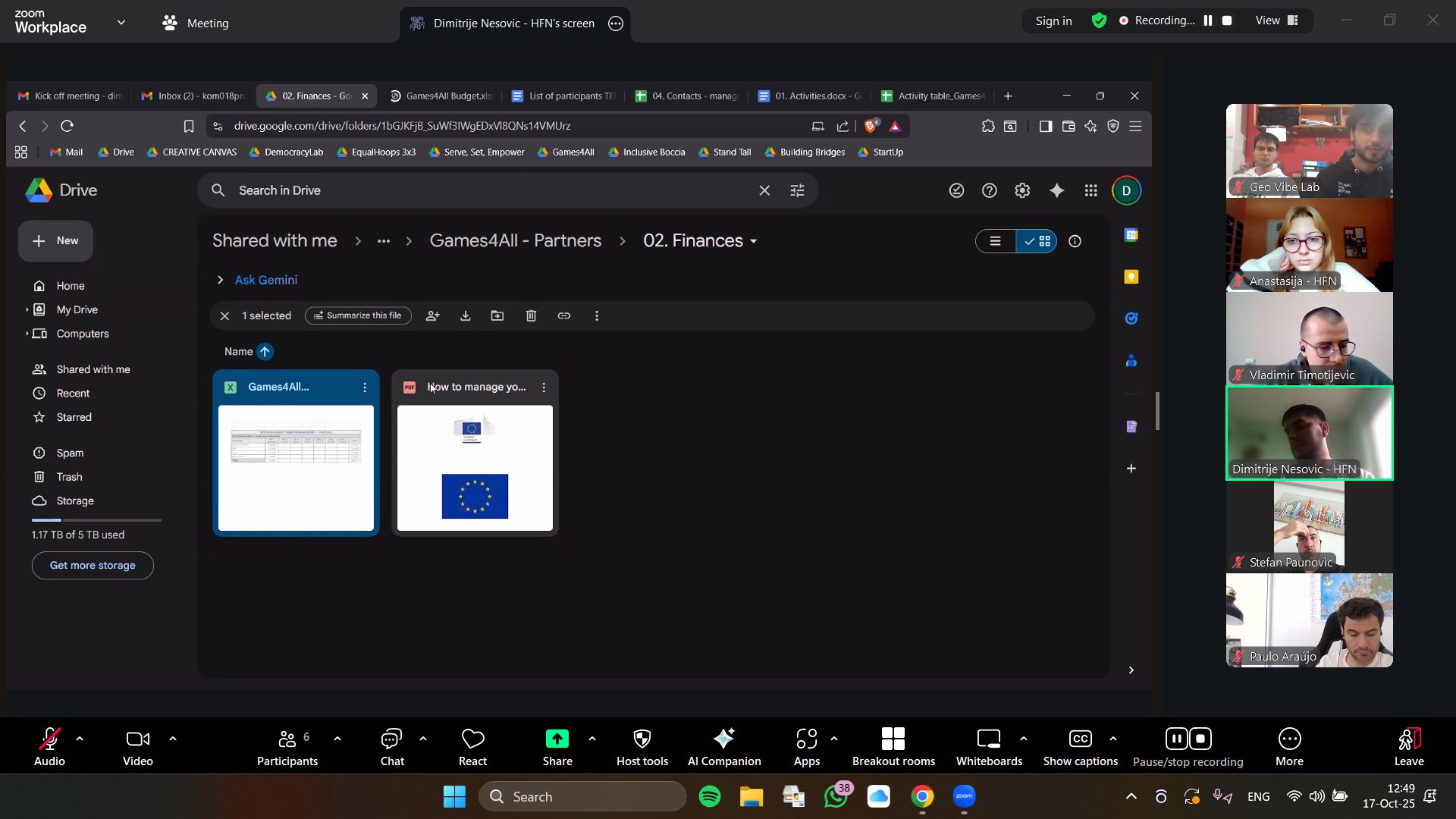The height and width of the screenshot is (819, 1456).
Task: Reload the browser page
Action: coord(67,126)
